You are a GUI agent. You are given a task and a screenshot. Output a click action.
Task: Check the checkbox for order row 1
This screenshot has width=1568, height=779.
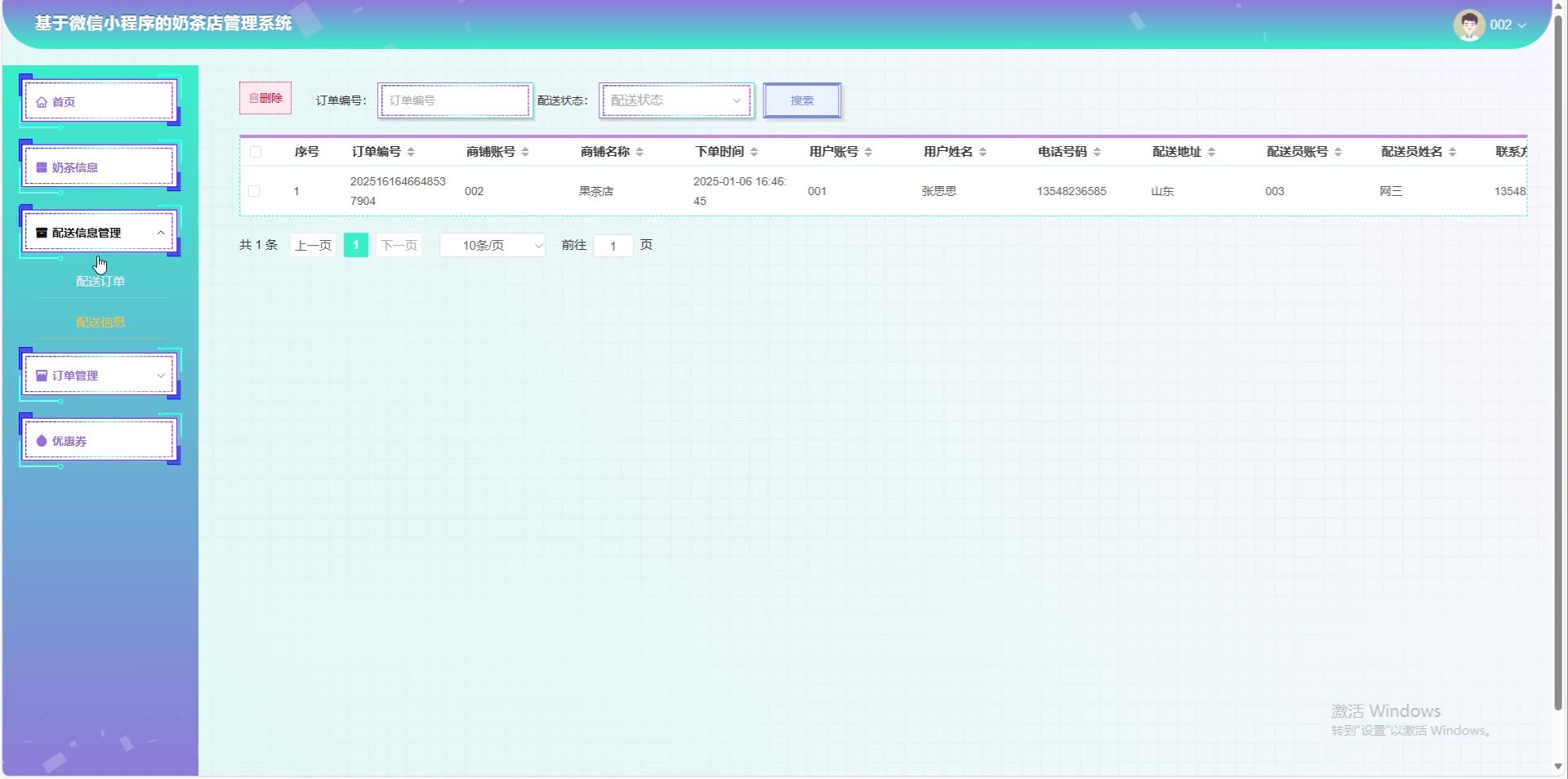(255, 191)
